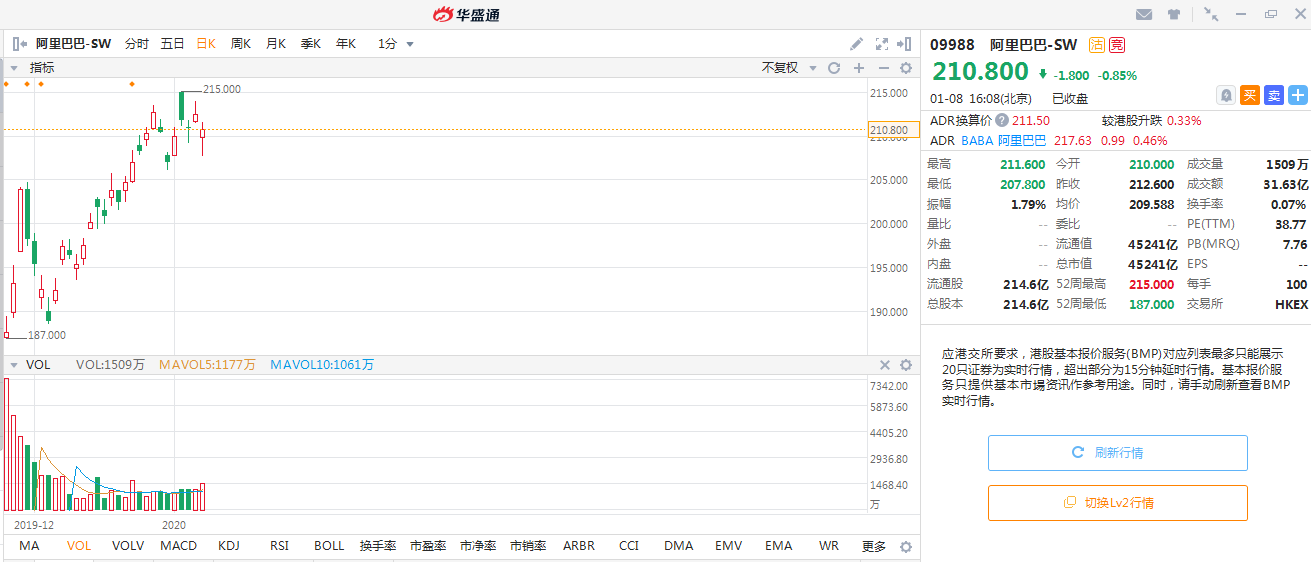This screenshot has height=562, width=1311.
Task: Click the 刷新行情 refresh quotes button
Action: tap(1117, 453)
